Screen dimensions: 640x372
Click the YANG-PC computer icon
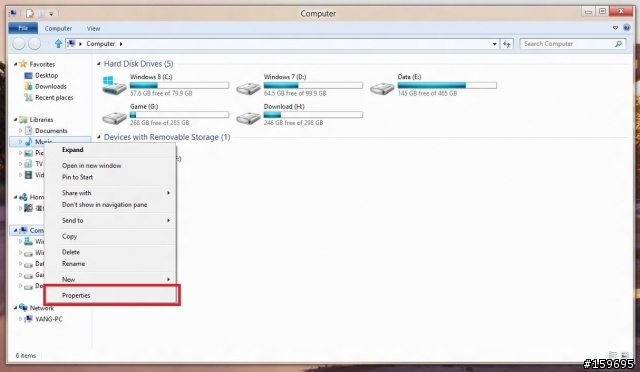tap(28, 319)
